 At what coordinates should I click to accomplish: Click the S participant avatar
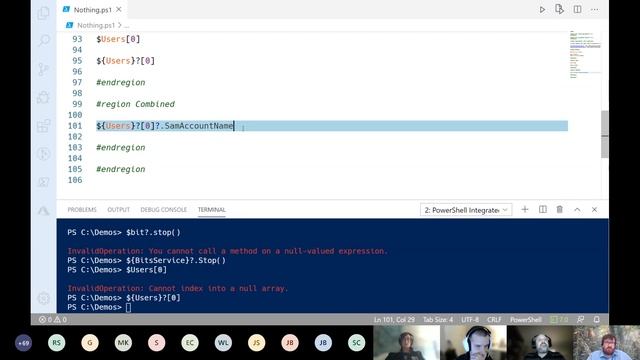[x=156, y=343]
